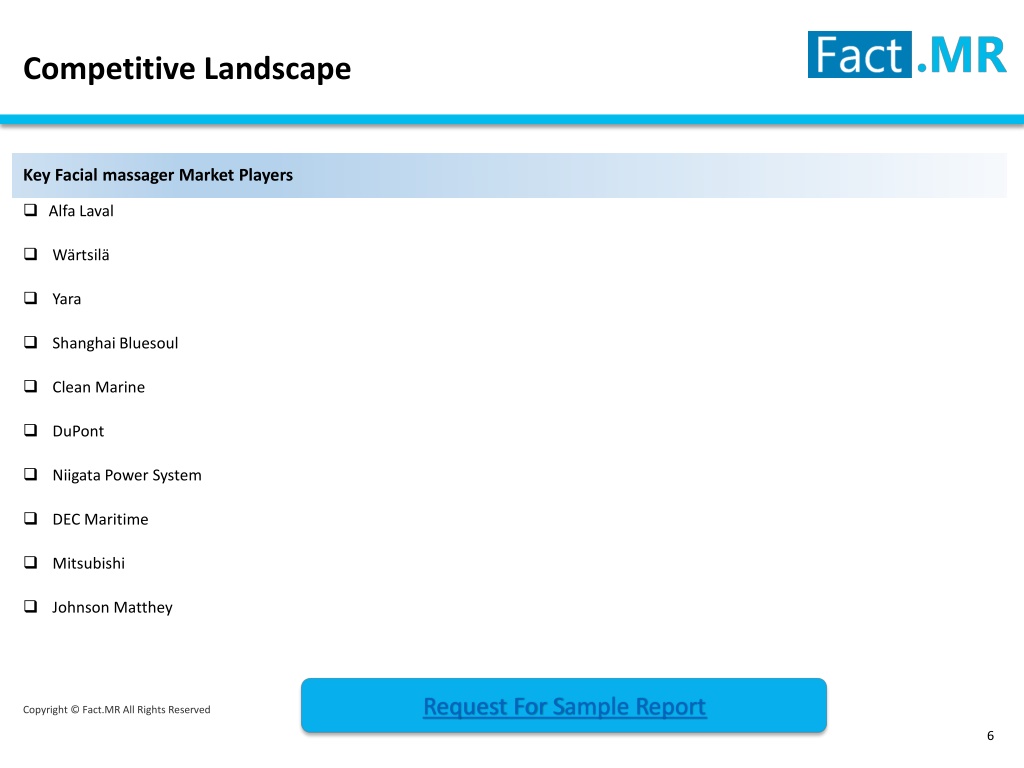Check the box next to Alfa Laval
This screenshot has width=1024, height=768.
(x=31, y=210)
